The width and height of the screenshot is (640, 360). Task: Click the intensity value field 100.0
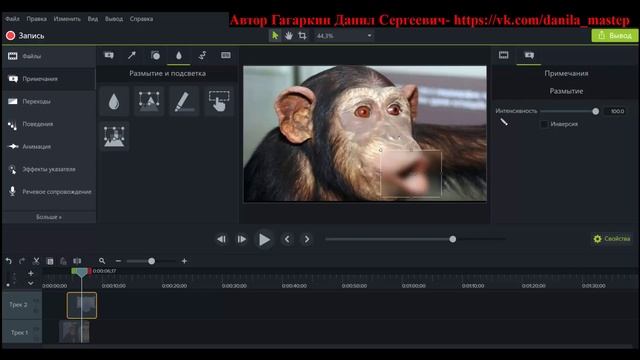coord(615,111)
